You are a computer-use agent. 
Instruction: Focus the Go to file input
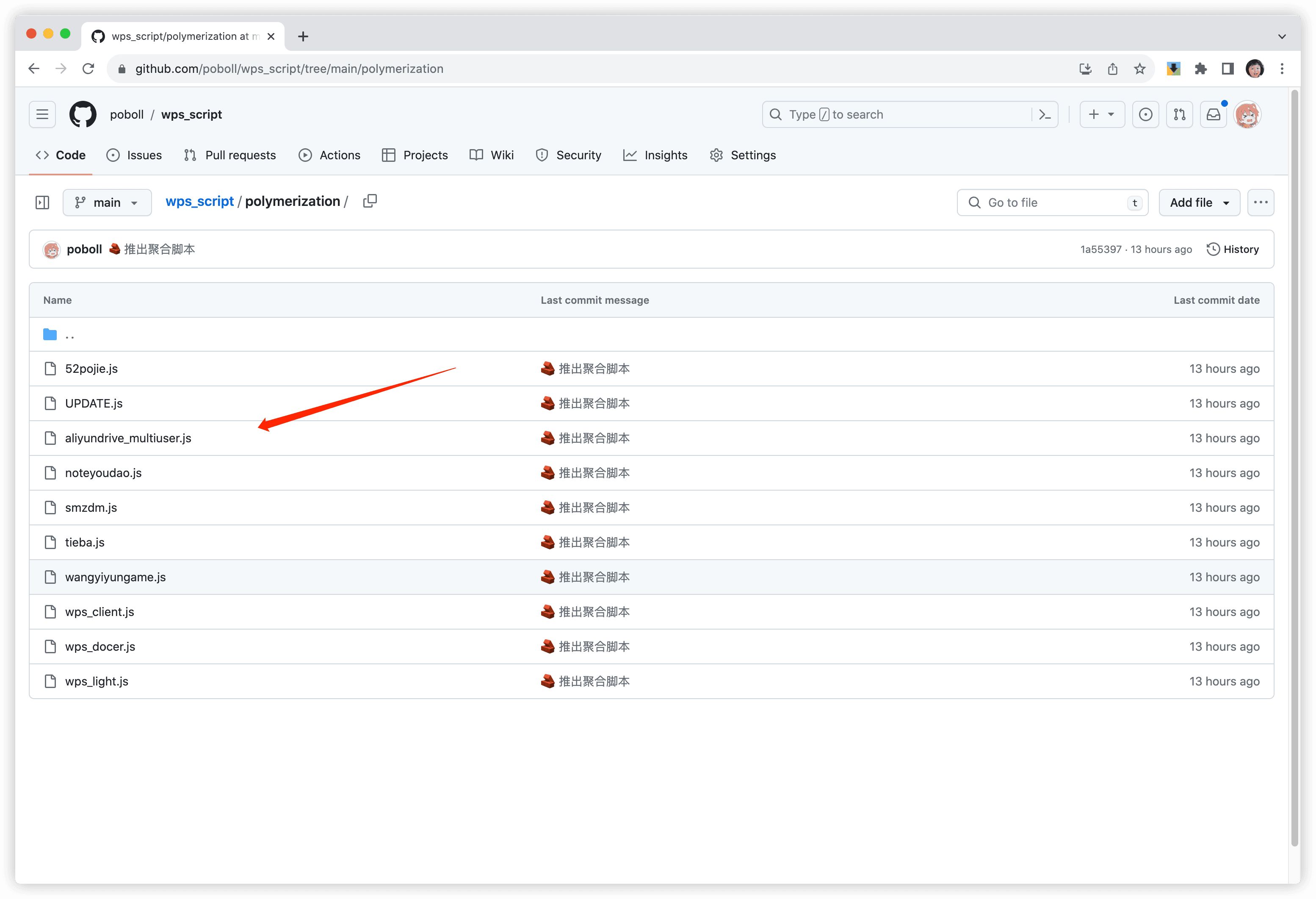point(1051,202)
